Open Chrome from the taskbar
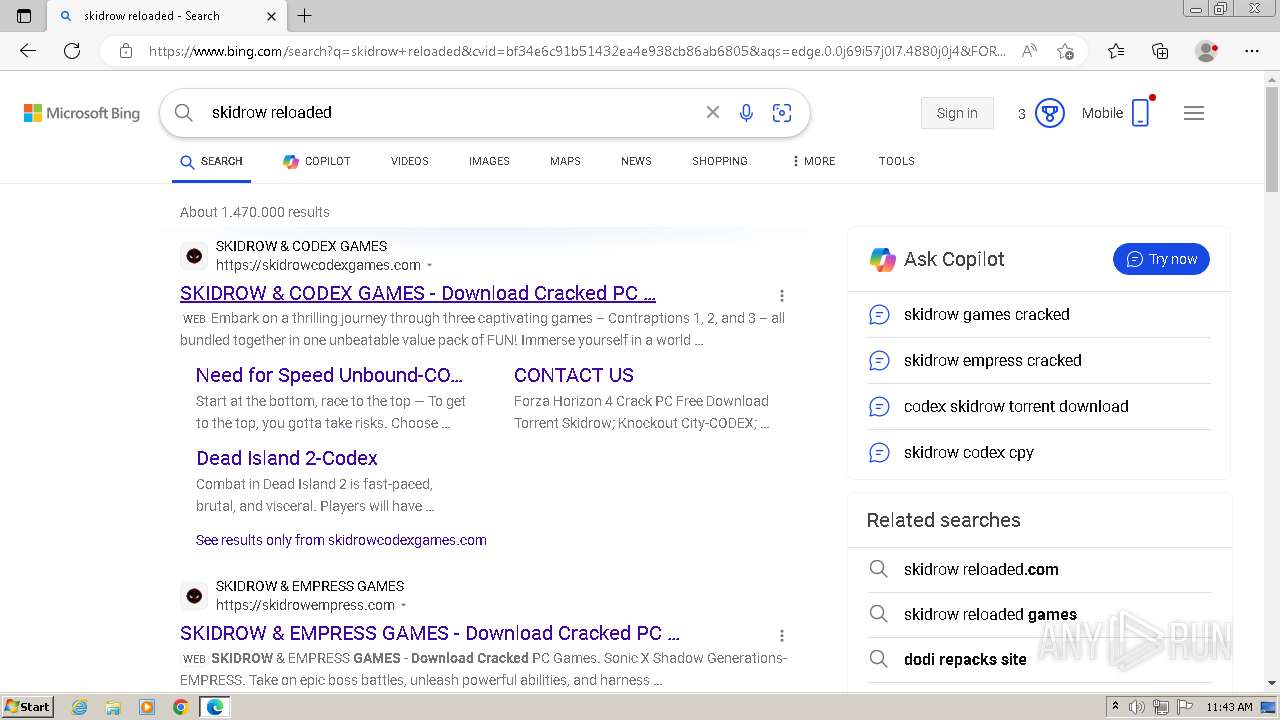1280x720 pixels. [180, 707]
